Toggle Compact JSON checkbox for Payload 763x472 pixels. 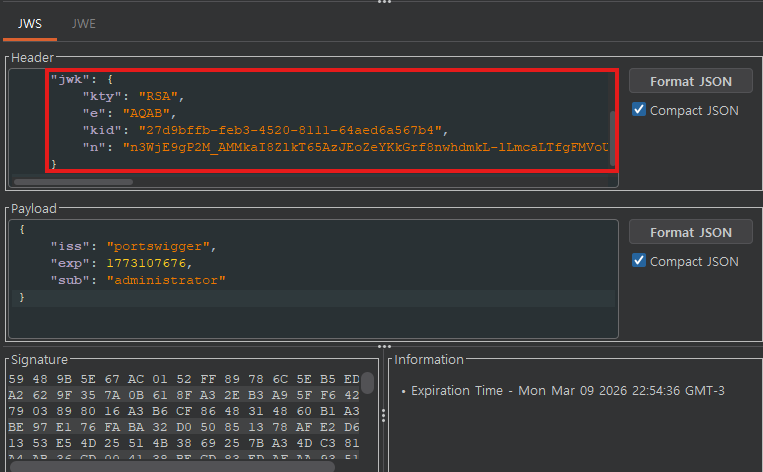[639, 261]
